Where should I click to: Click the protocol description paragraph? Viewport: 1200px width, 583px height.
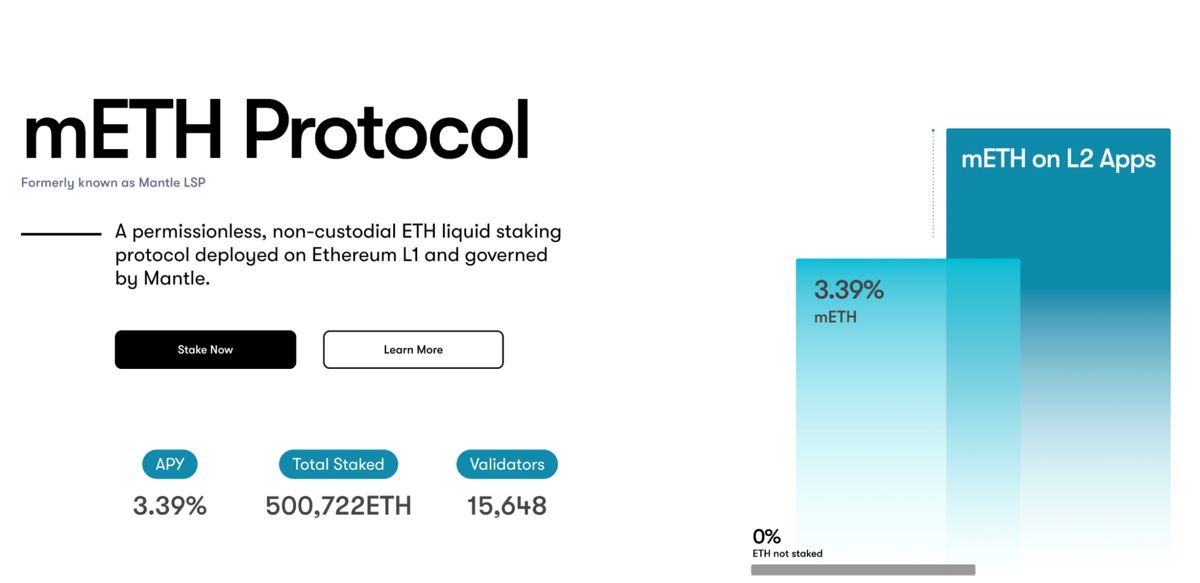coord(338,255)
